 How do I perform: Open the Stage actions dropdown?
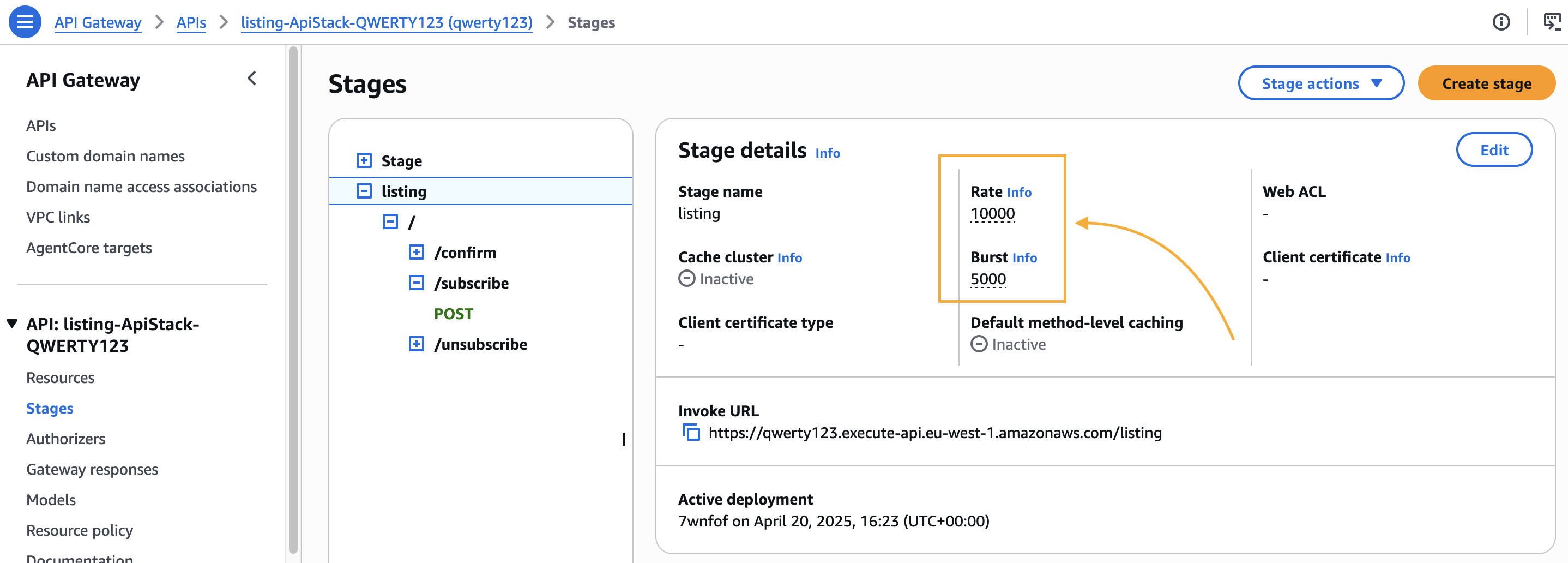tap(1321, 83)
